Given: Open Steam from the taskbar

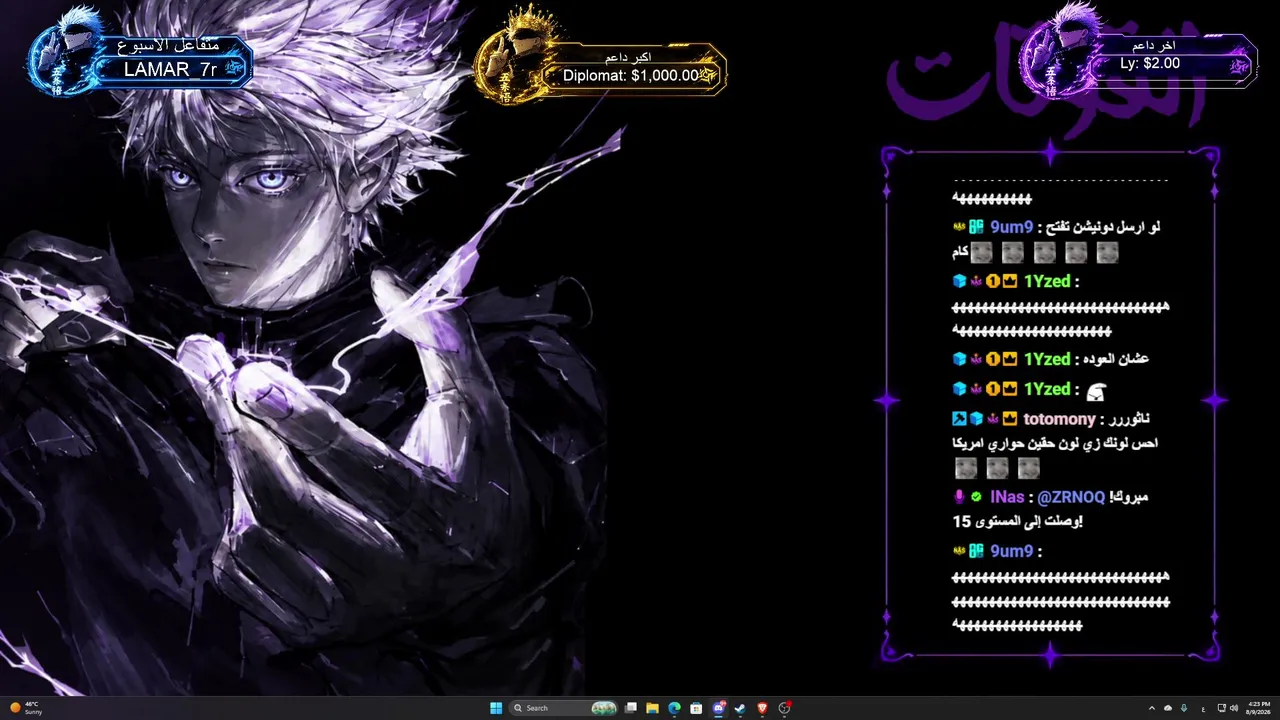Looking at the screenshot, I should [x=740, y=708].
